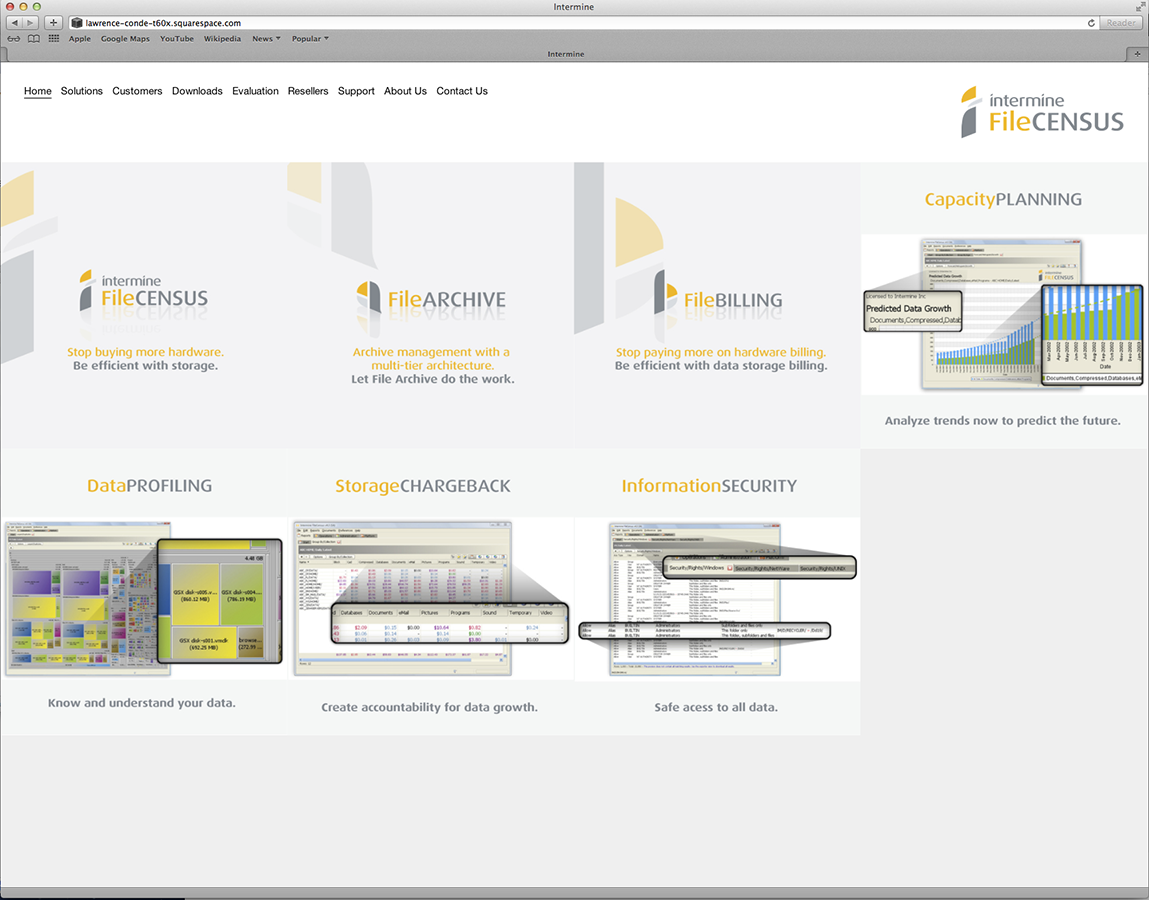The height and width of the screenshot is (900, 1149).
Task: Open the bookmarks book icon
Action: pos(34,39)
